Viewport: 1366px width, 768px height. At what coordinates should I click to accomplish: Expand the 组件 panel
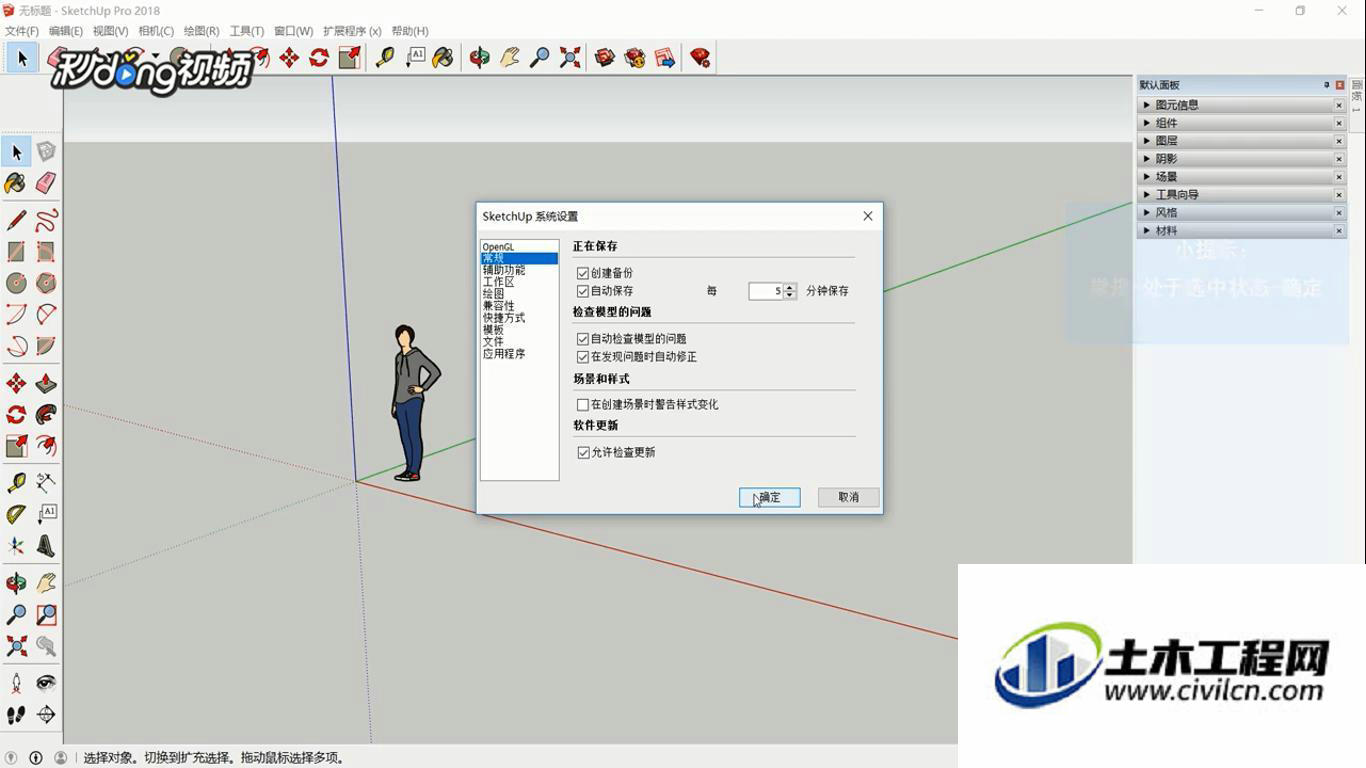[1240, 123]
